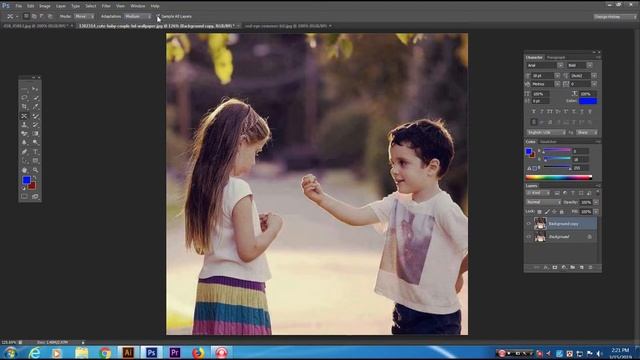
Task: Select the Dodge tool
Action: pyautogui.click(x=36, y=143)
